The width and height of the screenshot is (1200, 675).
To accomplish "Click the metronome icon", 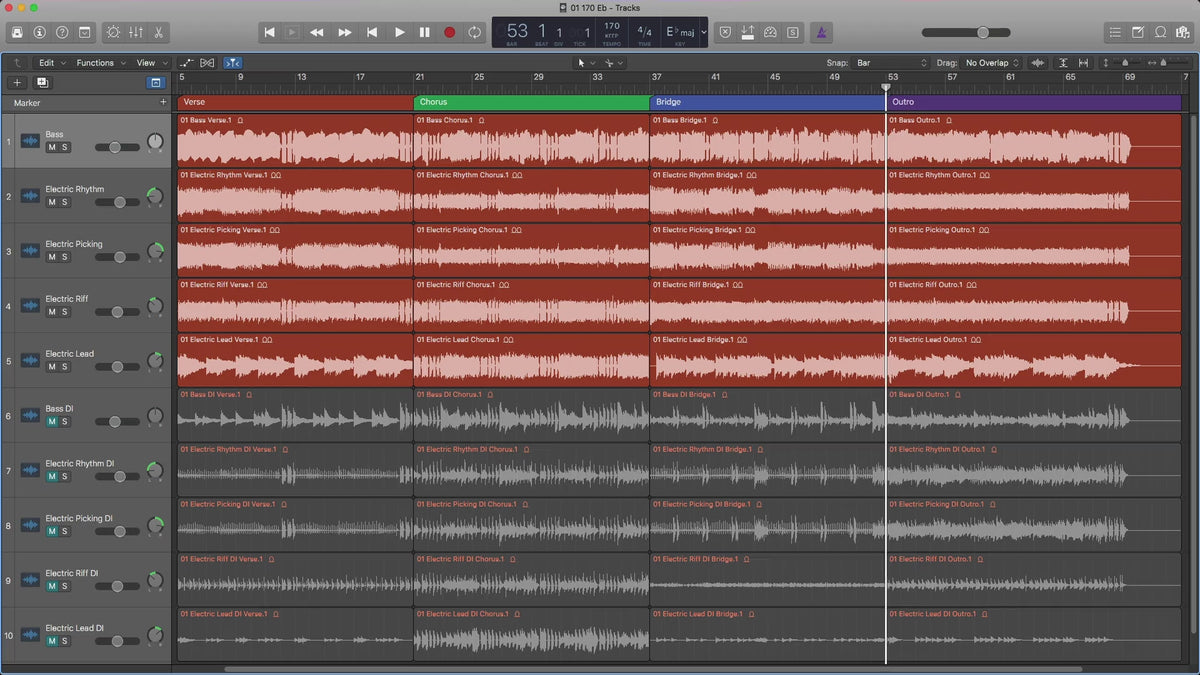I will pyautogui.click(x=820, y=32).
